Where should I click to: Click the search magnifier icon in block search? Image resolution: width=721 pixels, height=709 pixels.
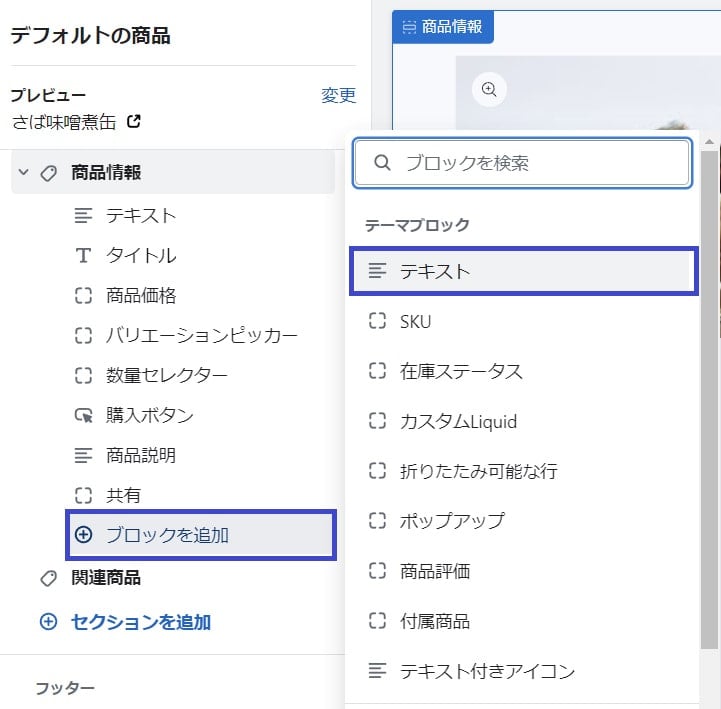(x=382, y=163)
